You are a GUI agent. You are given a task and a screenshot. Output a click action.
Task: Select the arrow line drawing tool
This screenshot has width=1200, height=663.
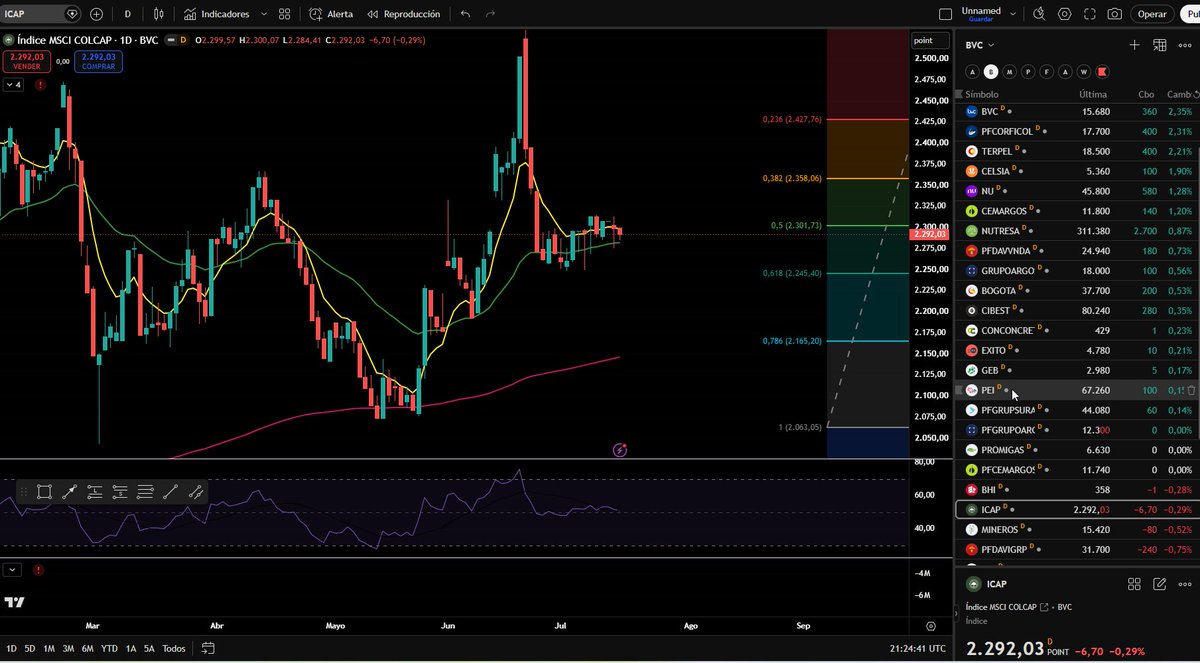(69, 491)
